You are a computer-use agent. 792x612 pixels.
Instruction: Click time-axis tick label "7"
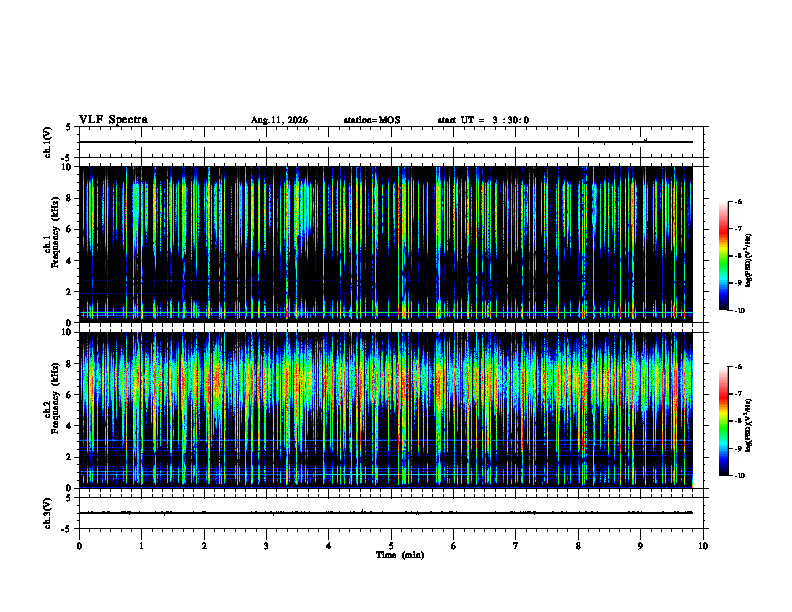[x=516, y=546]
